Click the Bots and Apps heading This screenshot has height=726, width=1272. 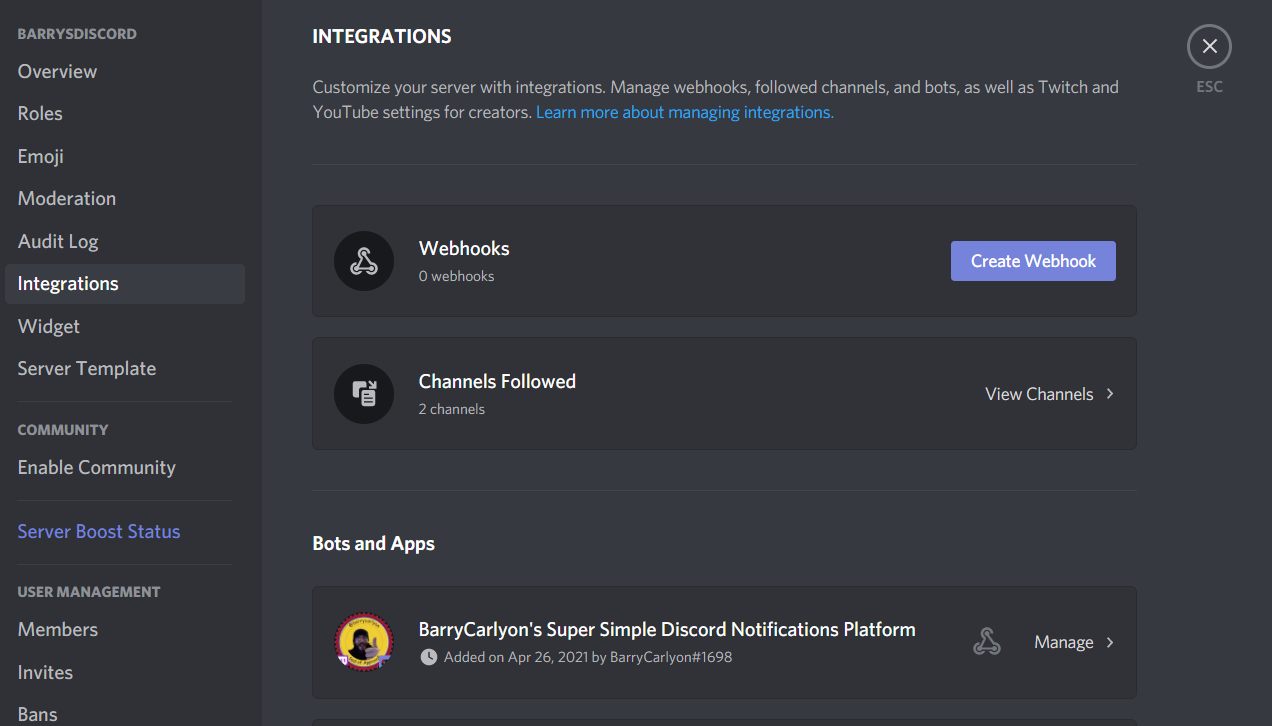click(374, 544)
